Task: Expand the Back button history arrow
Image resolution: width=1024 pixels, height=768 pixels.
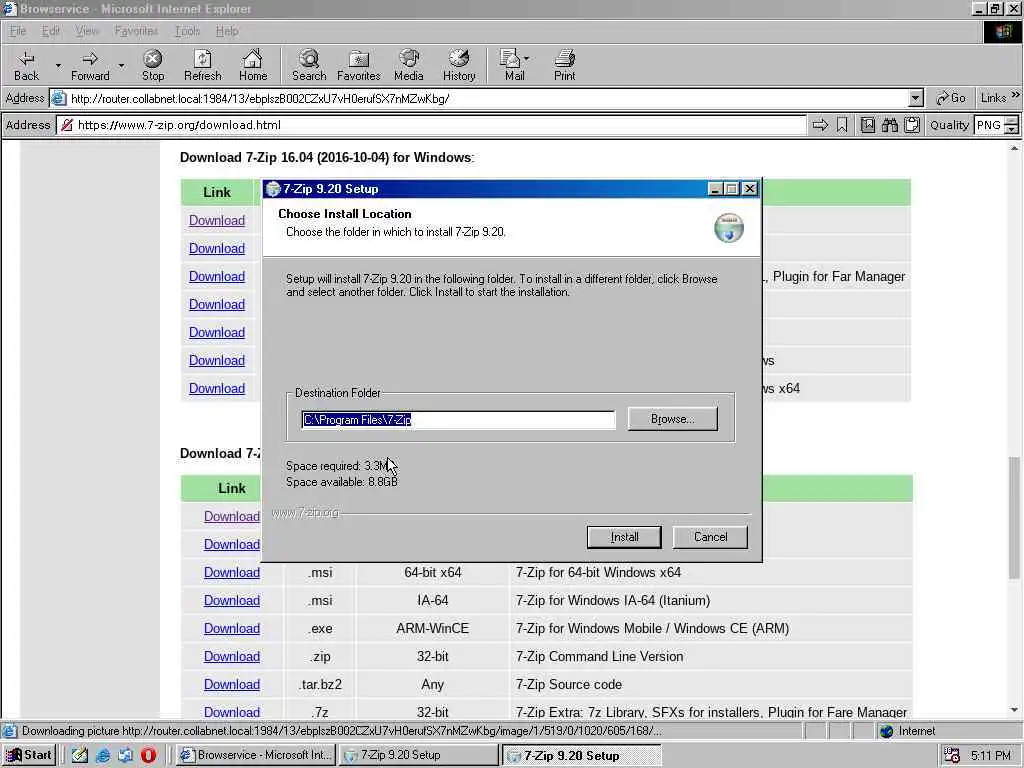Action: click(57, 65)
